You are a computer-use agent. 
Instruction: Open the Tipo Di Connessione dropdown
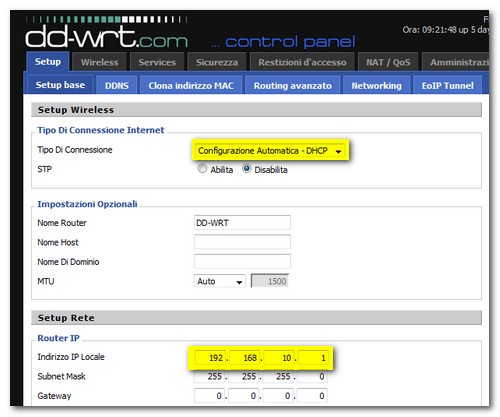click(270, 151)
